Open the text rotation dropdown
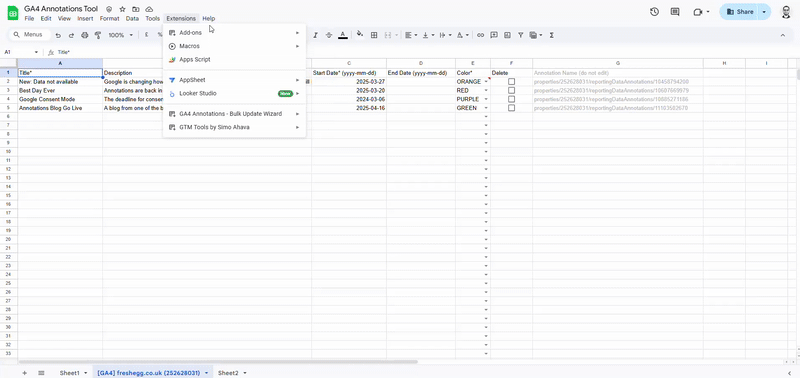The width and height of the screenshot is (800, 378). coord(462,35)
